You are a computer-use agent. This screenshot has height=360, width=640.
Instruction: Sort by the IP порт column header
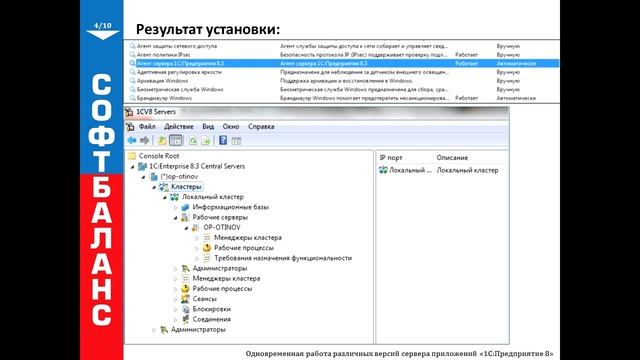[x=391, y=158]
